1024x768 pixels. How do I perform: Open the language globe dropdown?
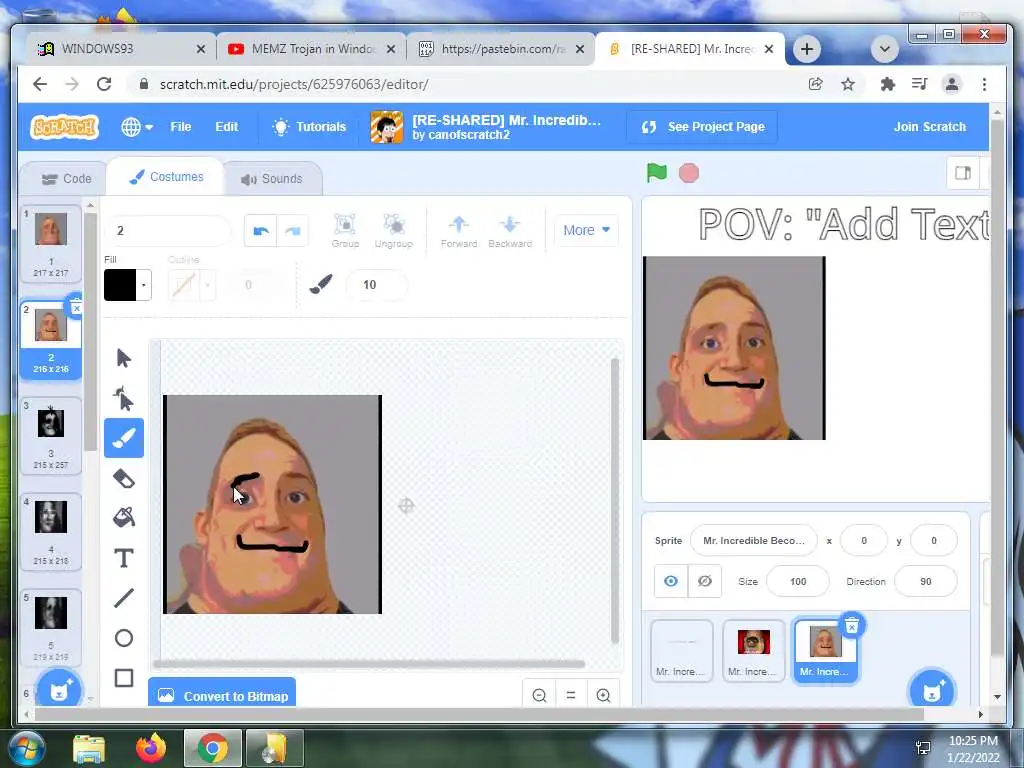click(137, 127)
